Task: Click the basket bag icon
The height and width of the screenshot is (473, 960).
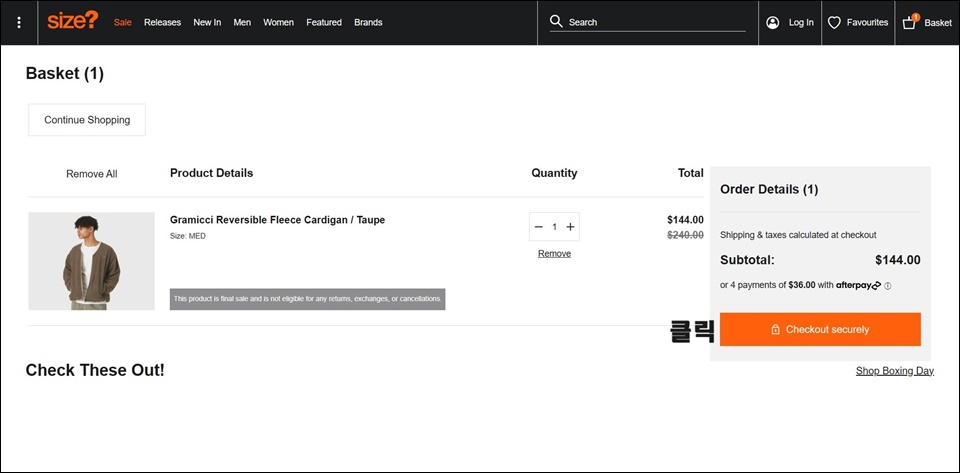Action: pyautogui.click(x=910, y=22)
